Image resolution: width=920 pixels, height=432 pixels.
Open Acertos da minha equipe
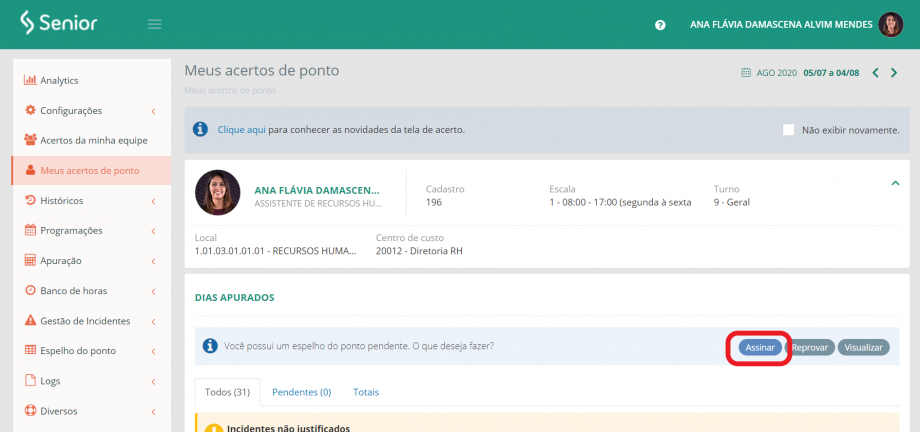pos(93,140)
